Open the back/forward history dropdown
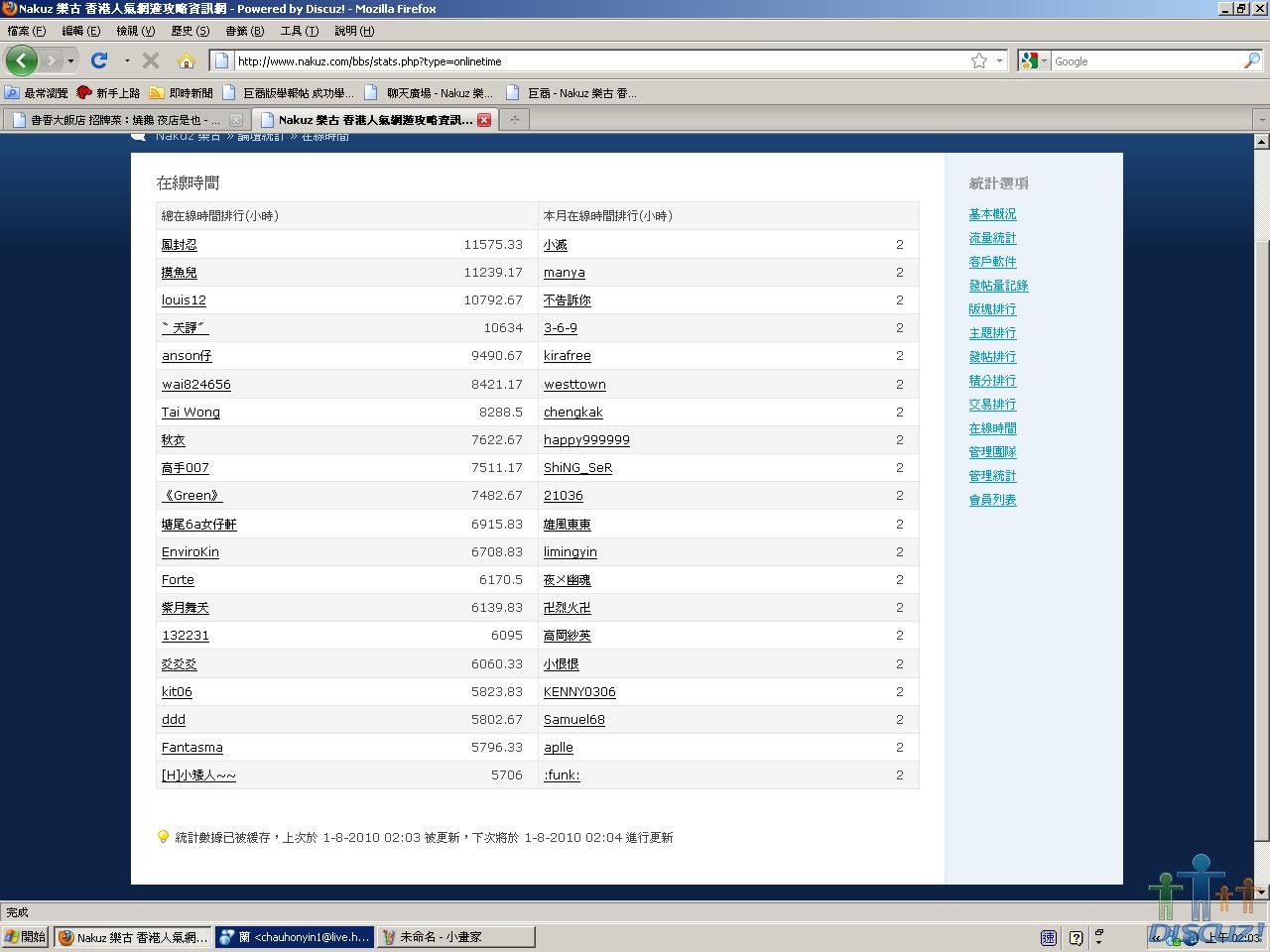 click(x=69, y=60)
